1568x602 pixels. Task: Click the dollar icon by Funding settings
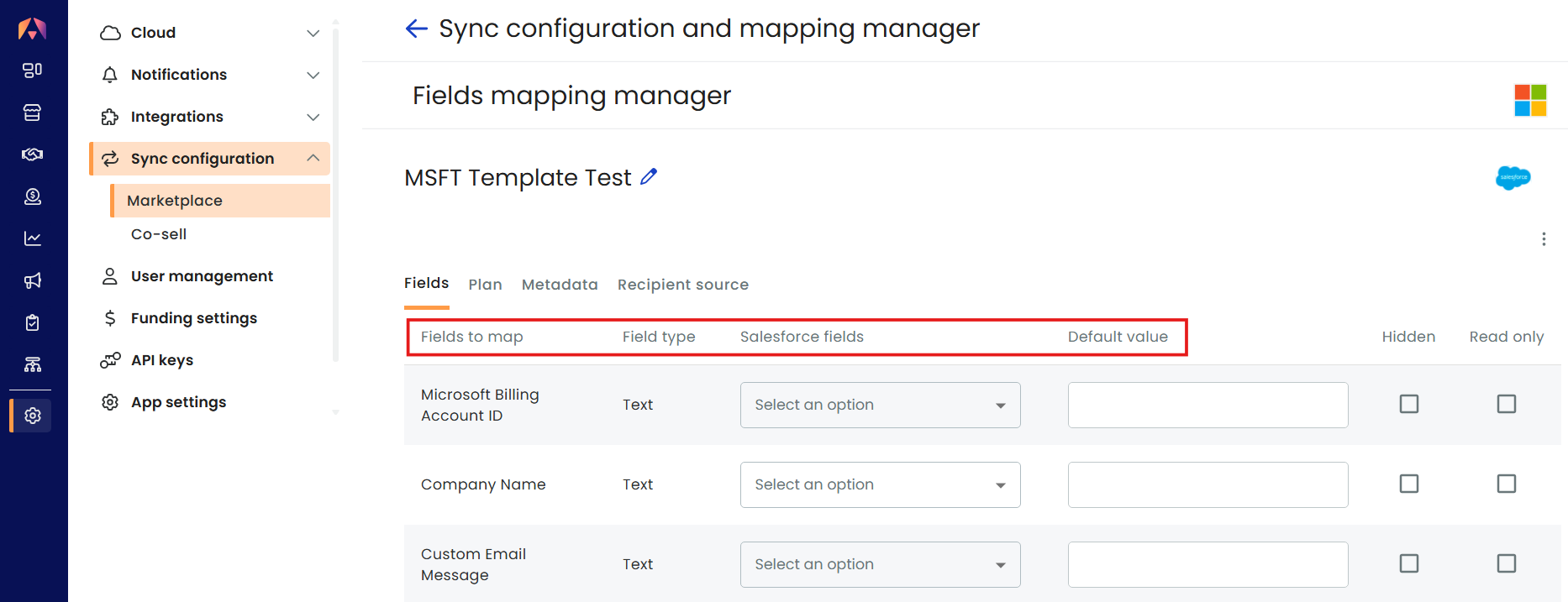click(x=110, y=318)
